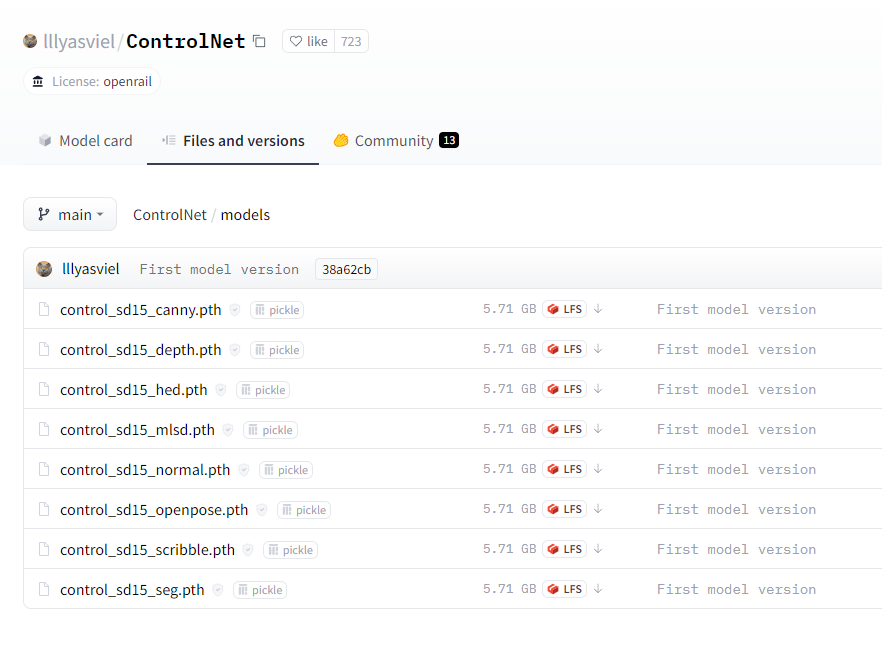This screenshot has width=882, height=657.
Task: Click LFS badge on control_sd15_canny.pth row
Action: 565,309
